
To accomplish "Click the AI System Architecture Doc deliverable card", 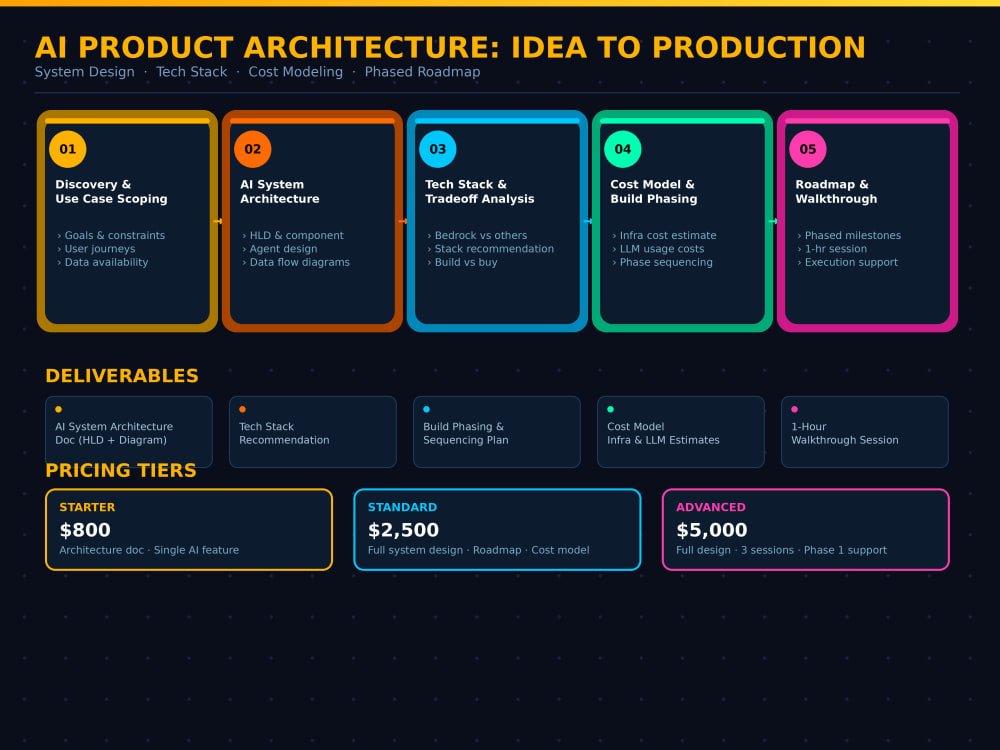I will [x=129, y=432].
